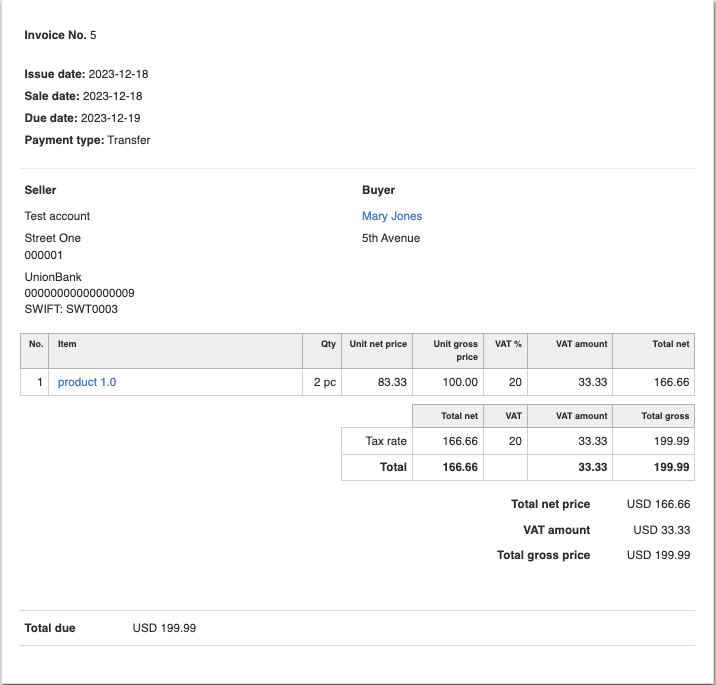Select the SWIFT: SWT0003 code text
Image resolution: width=716 pixels, height=685 pixels.
coord(71,309)
